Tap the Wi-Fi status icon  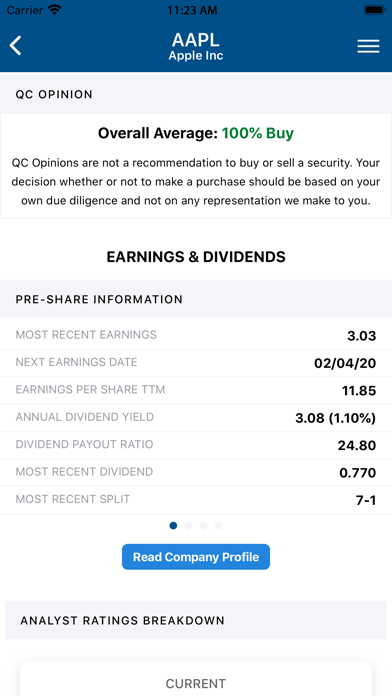pos(55,10)
